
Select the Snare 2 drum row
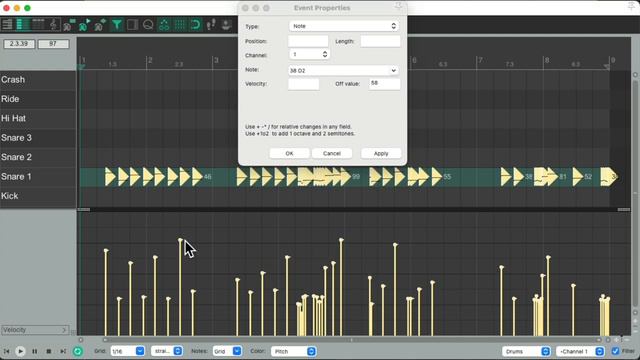pos(38,157)
